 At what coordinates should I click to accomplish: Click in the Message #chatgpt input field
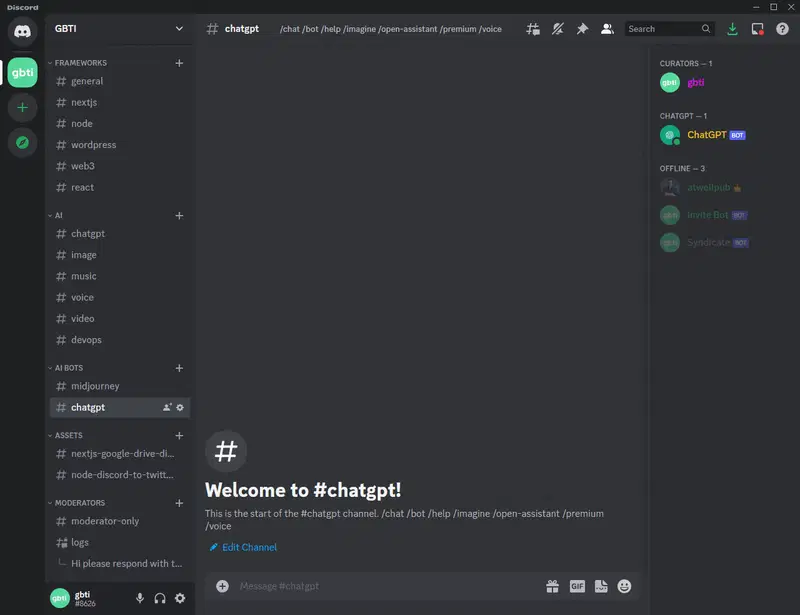388,586
